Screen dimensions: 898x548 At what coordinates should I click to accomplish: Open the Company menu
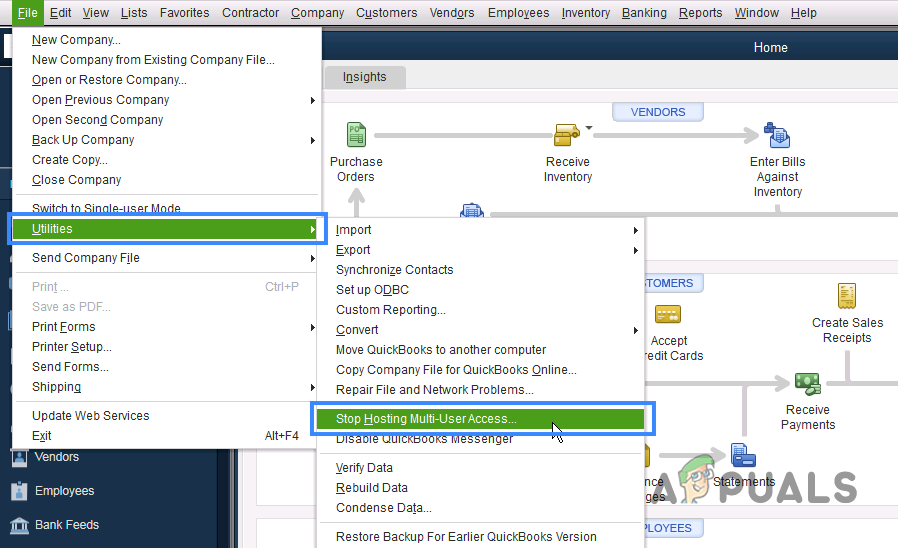coord(317,13)
